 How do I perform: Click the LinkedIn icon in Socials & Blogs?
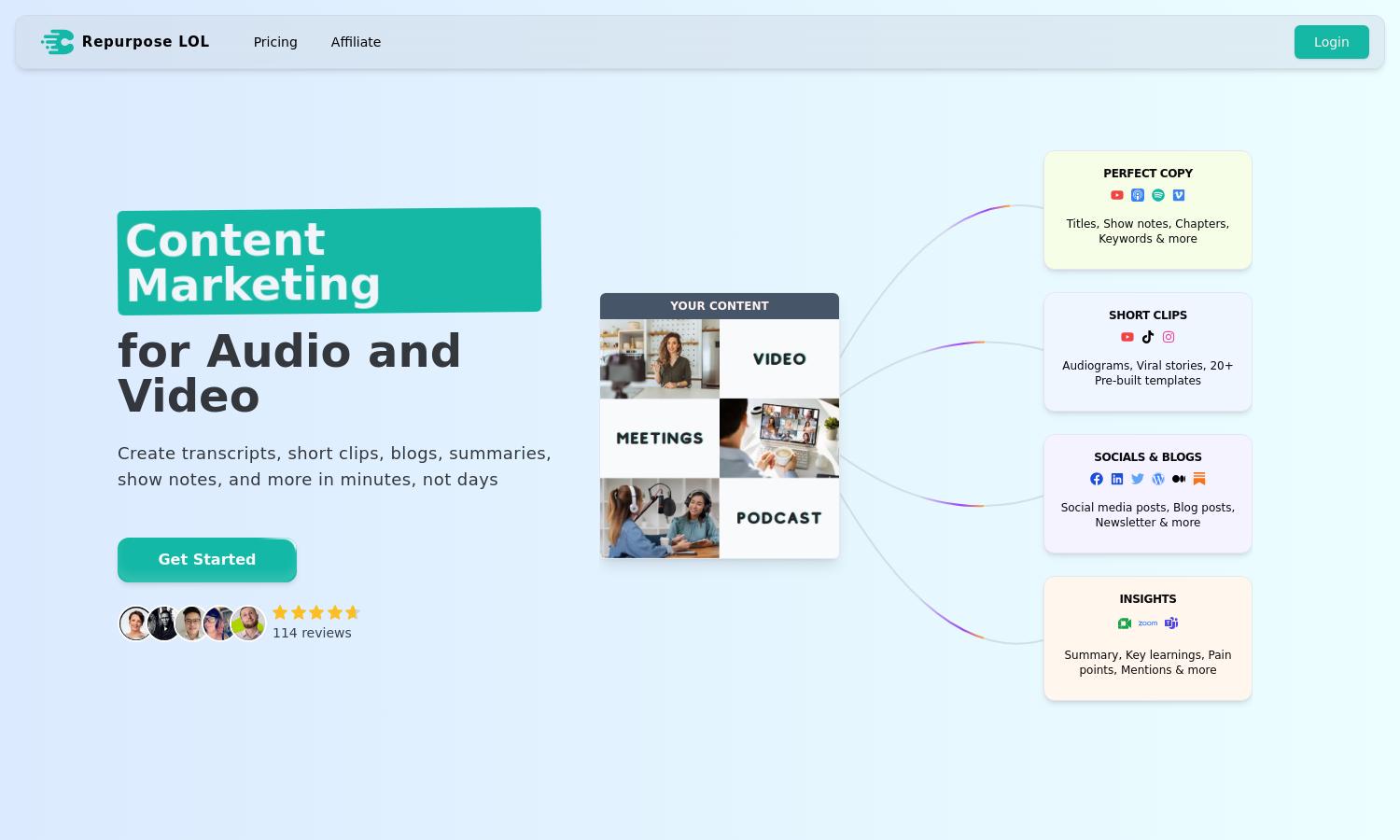pyautogui.click(x=1117, y=479)
